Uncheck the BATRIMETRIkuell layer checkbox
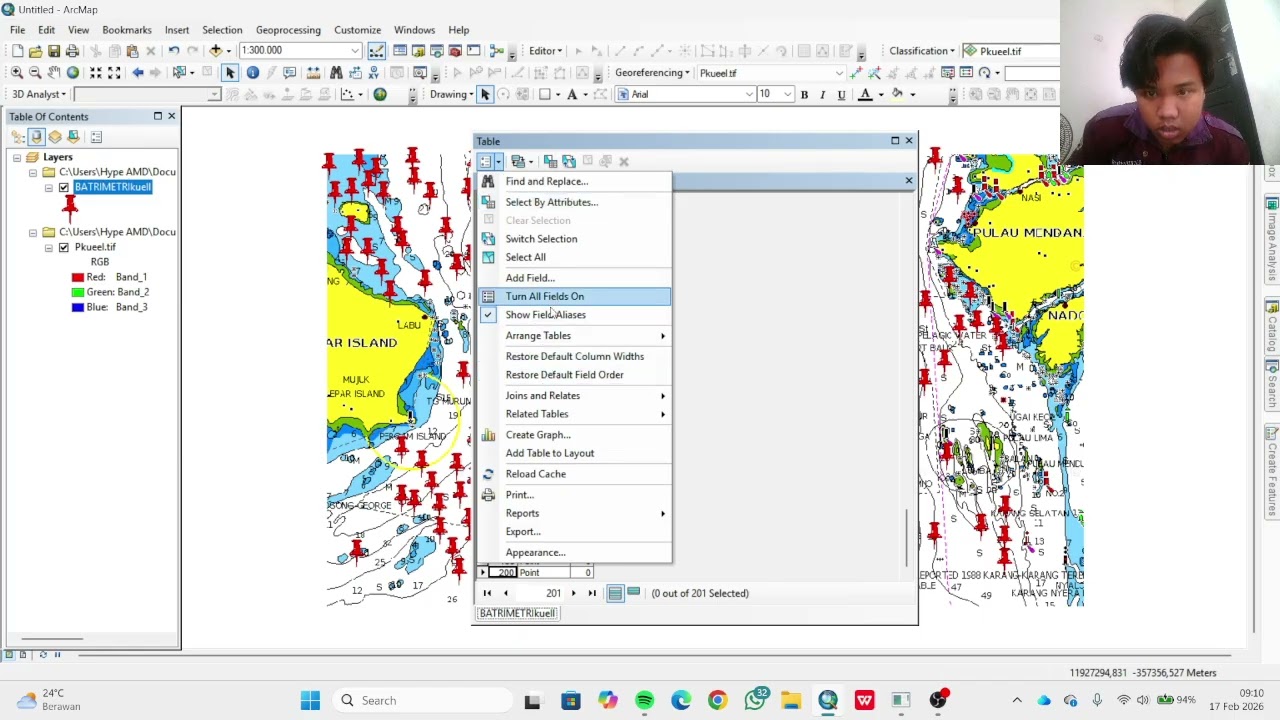The height and width of the screenshot is (720, 1280). [64, 187]
